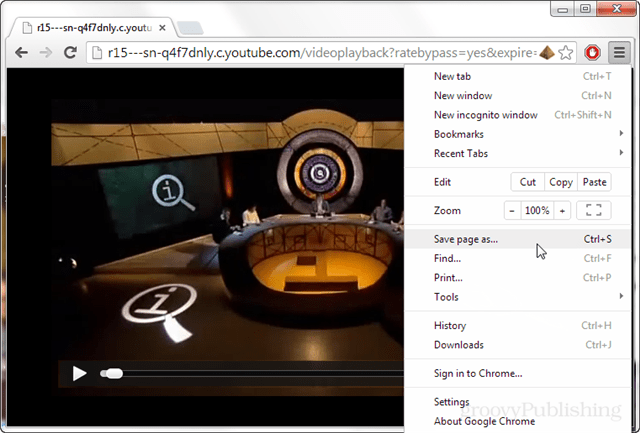Increase zoom with the plus button
640x433 pixels.
(562, 211)
